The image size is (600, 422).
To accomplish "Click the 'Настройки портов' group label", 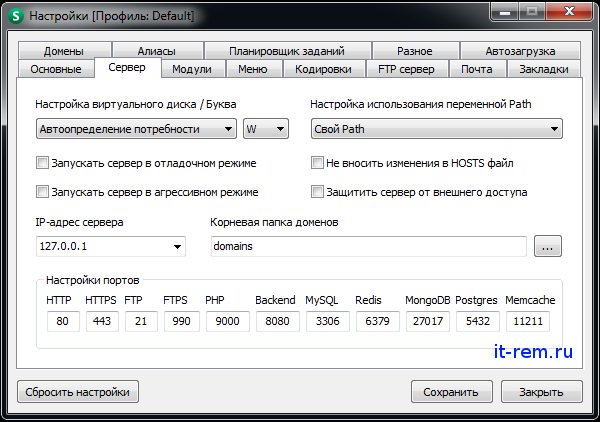I will 93,280.
